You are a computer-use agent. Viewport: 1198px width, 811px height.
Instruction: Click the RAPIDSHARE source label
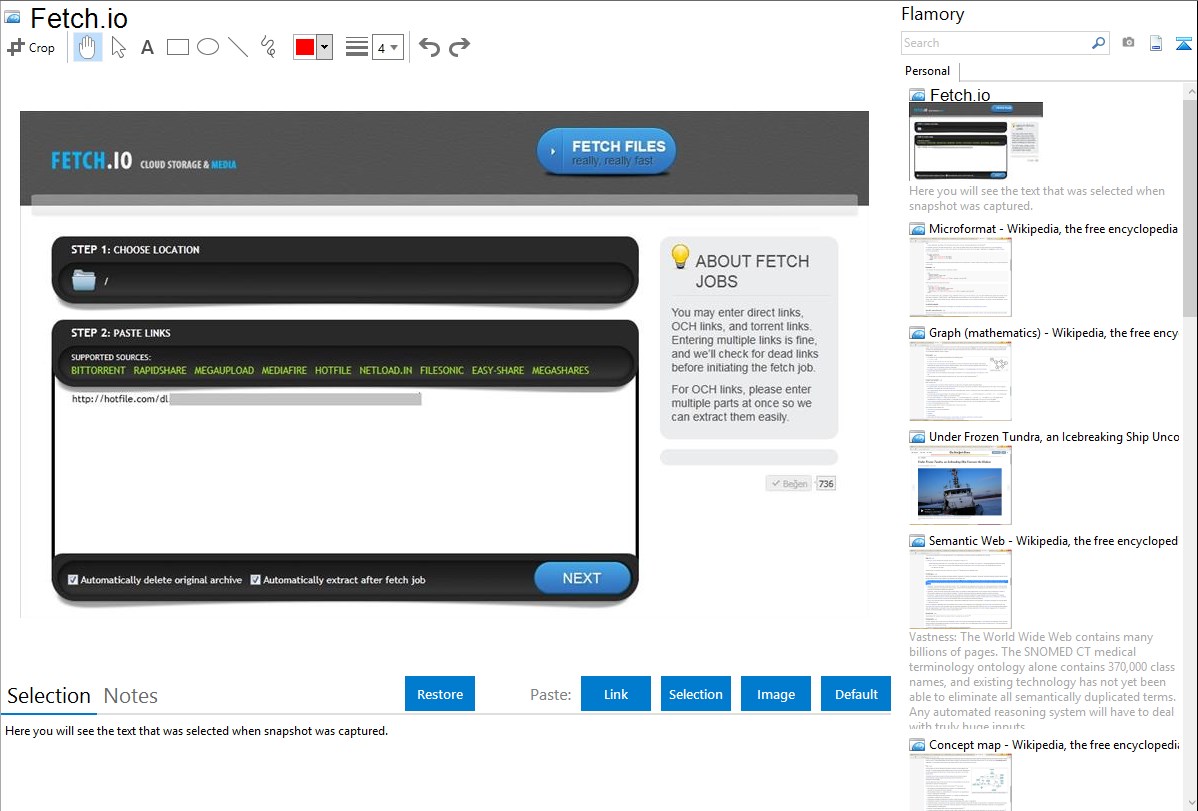(x=160, y=371)
